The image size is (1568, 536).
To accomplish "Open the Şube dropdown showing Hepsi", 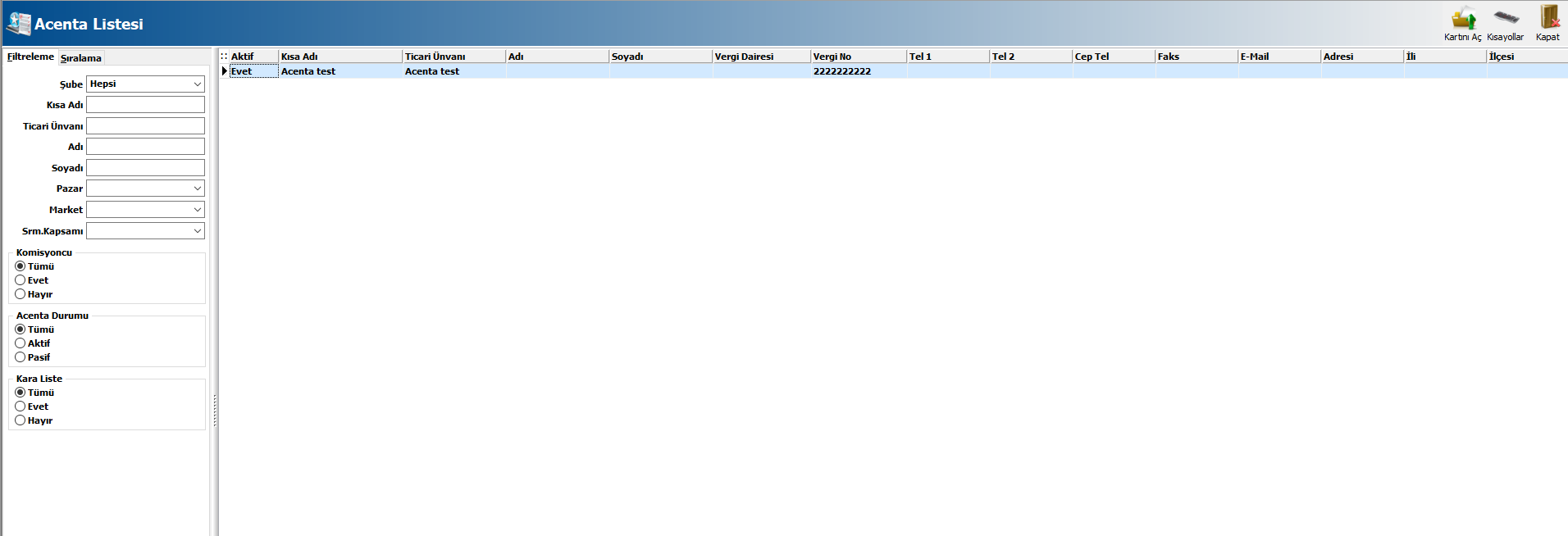I will pos(145,84).
